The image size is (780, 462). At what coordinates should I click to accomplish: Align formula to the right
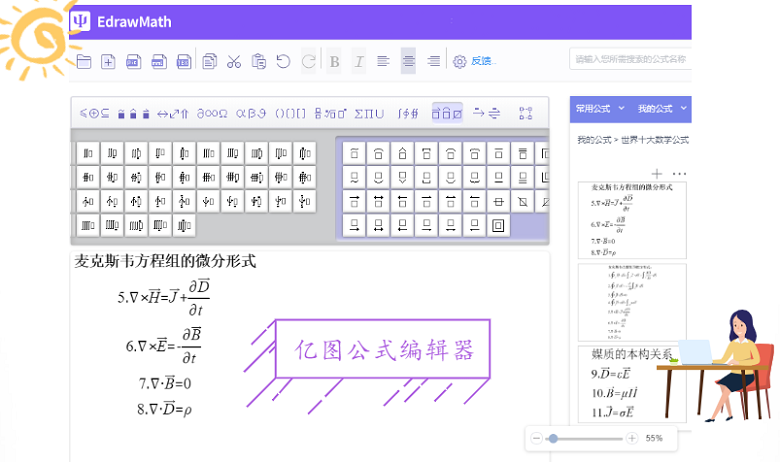pos(433,61)
